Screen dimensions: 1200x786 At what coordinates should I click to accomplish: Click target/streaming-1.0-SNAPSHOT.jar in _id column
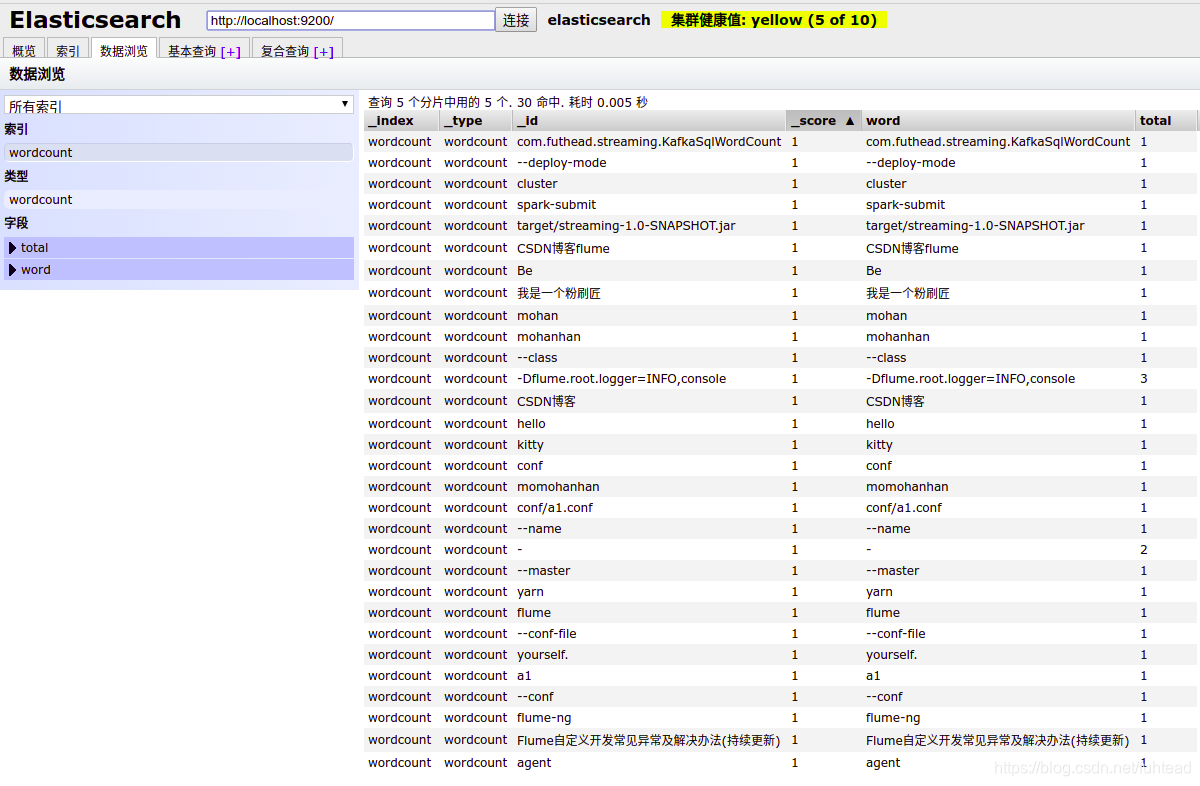(626, 226)
